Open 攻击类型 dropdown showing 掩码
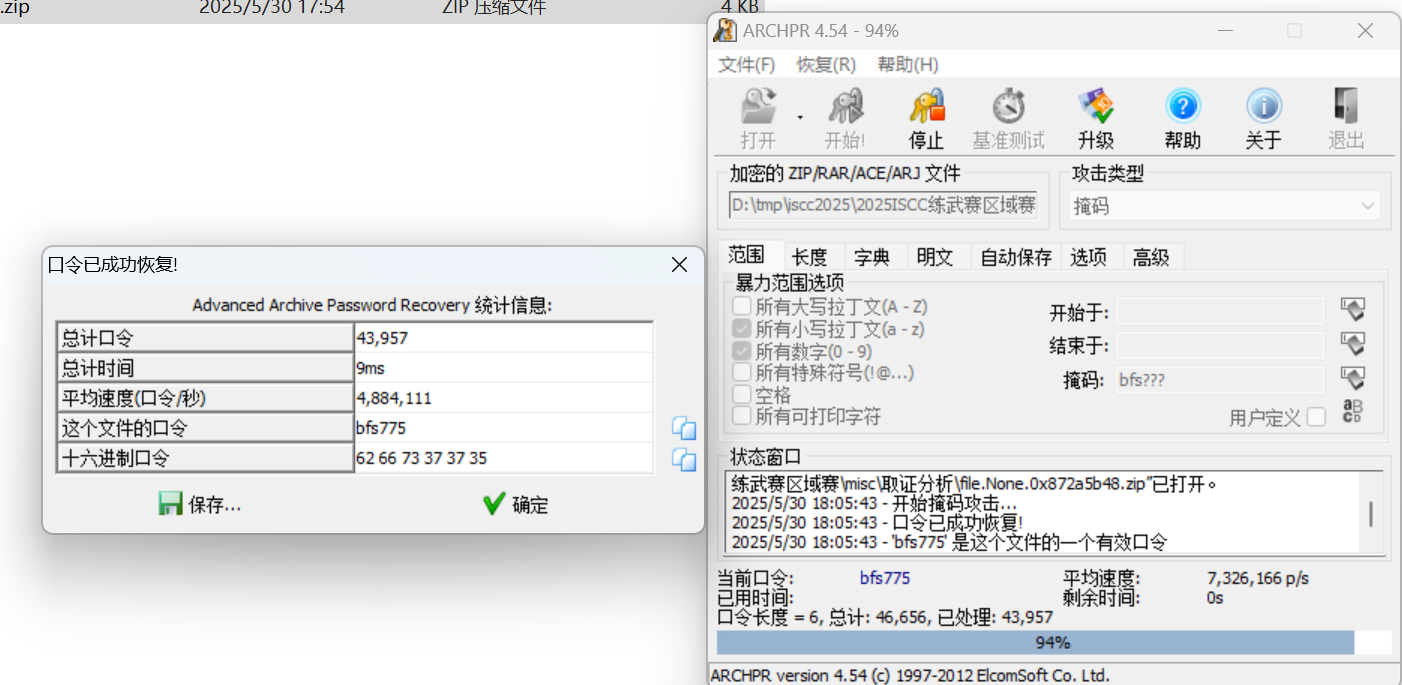The height and width of the screenshot is (685, 1402). tap(1225, 206)
